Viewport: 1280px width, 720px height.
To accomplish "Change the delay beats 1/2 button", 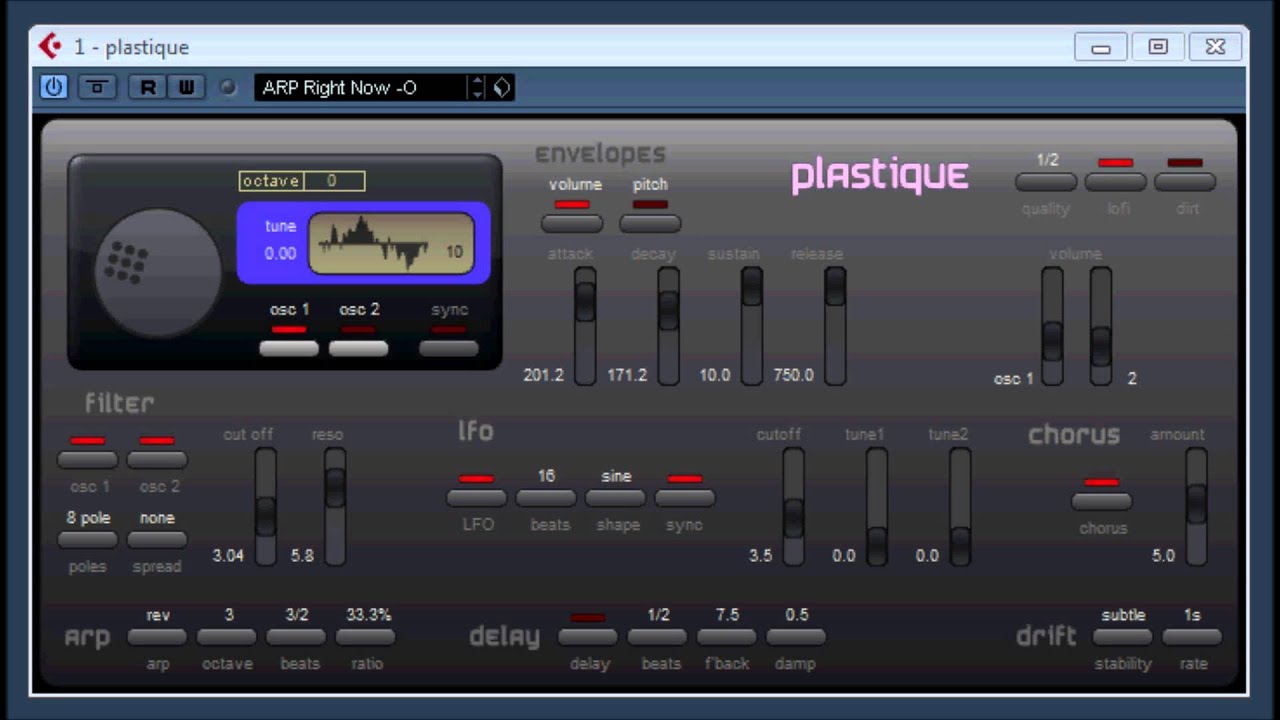I will pyautogui.click(x=657, y=637).
